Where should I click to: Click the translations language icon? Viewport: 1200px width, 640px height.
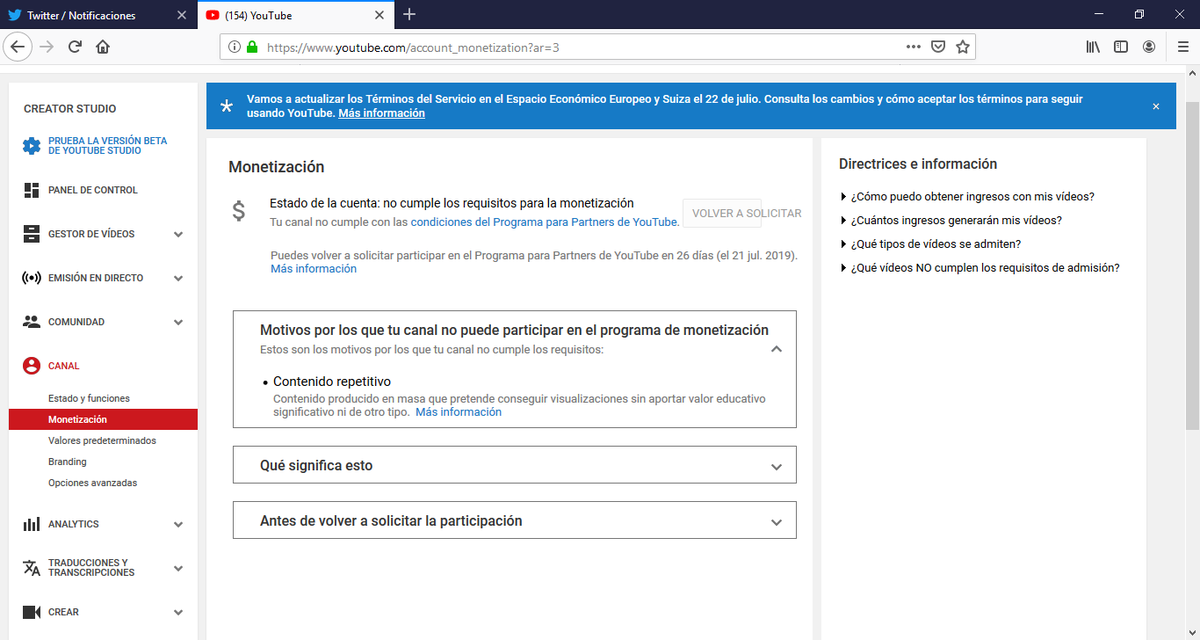31,568
